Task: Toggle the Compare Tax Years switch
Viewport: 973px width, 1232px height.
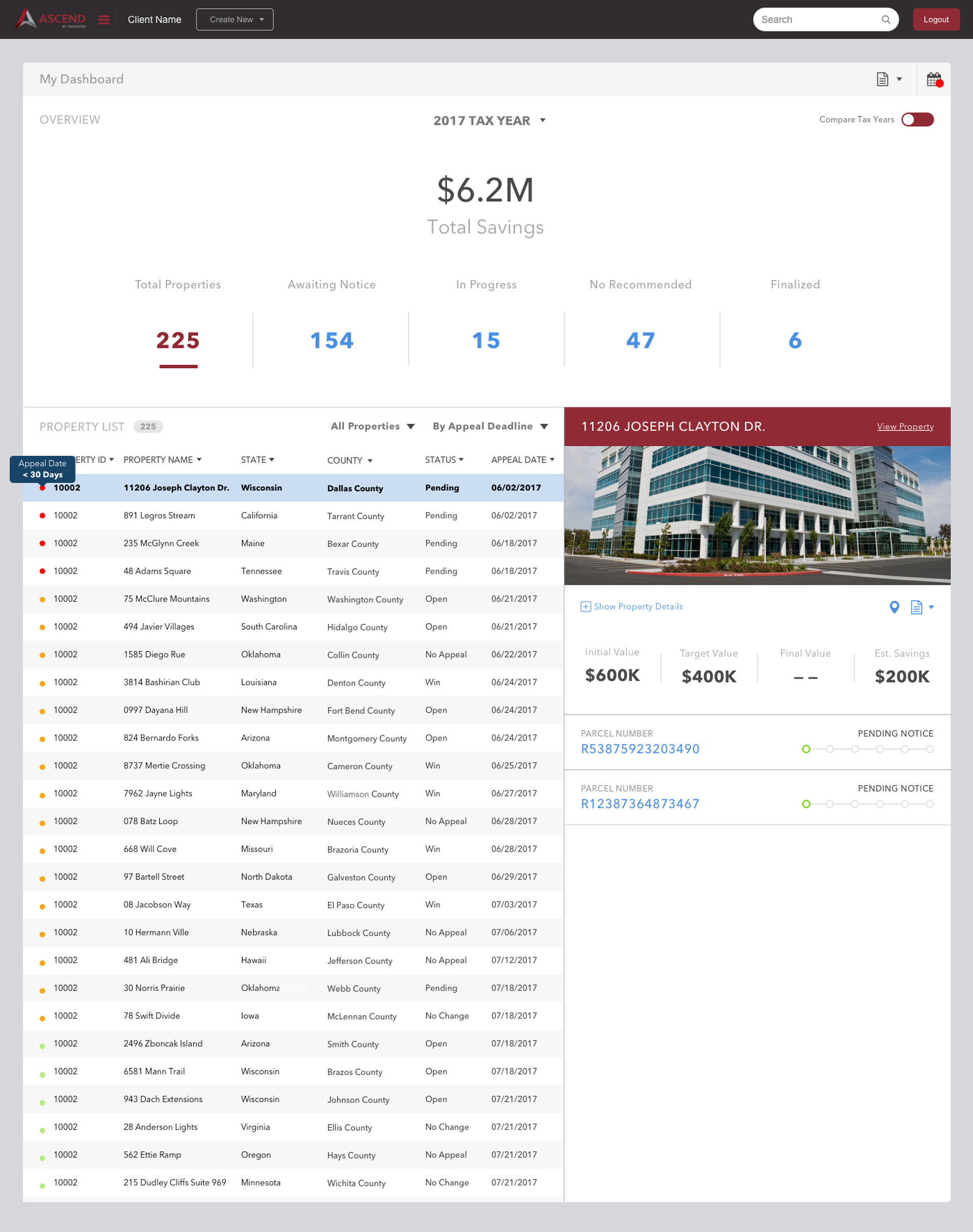Action: coord(917,120)
